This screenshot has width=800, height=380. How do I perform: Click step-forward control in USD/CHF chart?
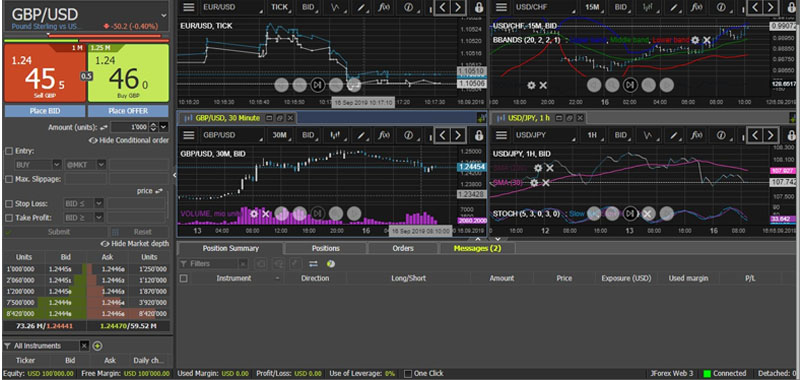point(630,85)
